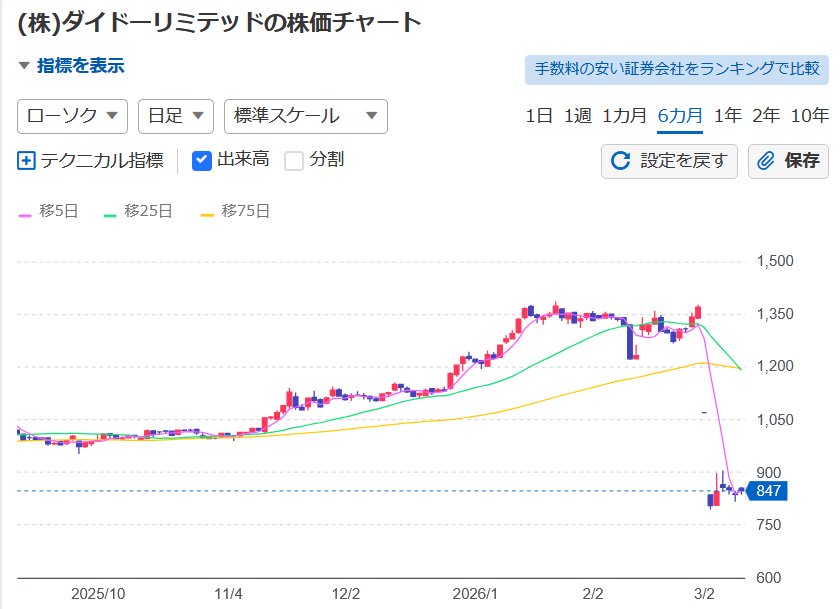Click the yellow 移75日 legend marker
Image resolution: width=840 pixels, height=609 pixels.
pyautogui.click(x=208, y=212)
